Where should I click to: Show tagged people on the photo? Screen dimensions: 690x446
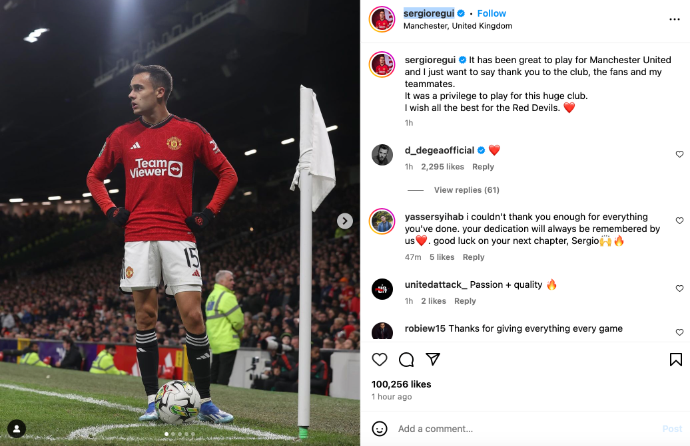[x=17, y=428]
